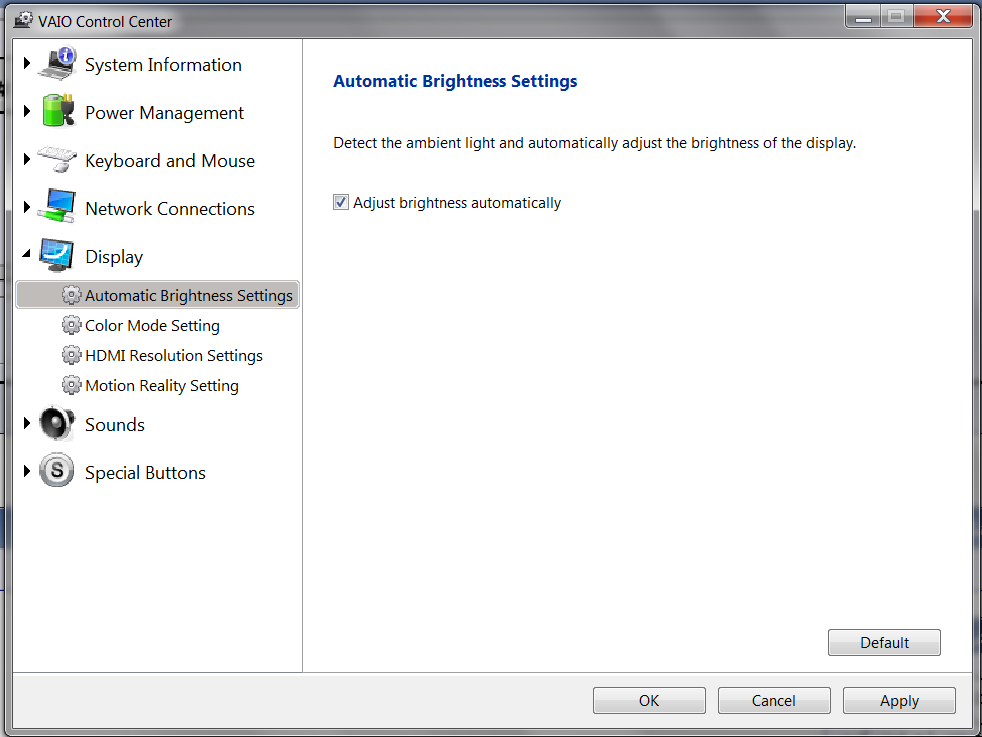982x737 pixels.
Task: Expand the System Information tree arrow
Action: 27,63
